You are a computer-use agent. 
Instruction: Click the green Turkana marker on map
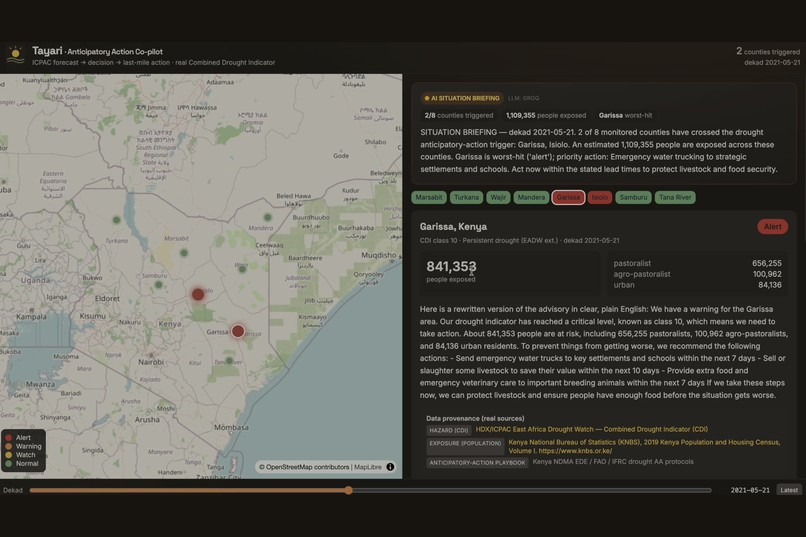(x=117, y=220)
